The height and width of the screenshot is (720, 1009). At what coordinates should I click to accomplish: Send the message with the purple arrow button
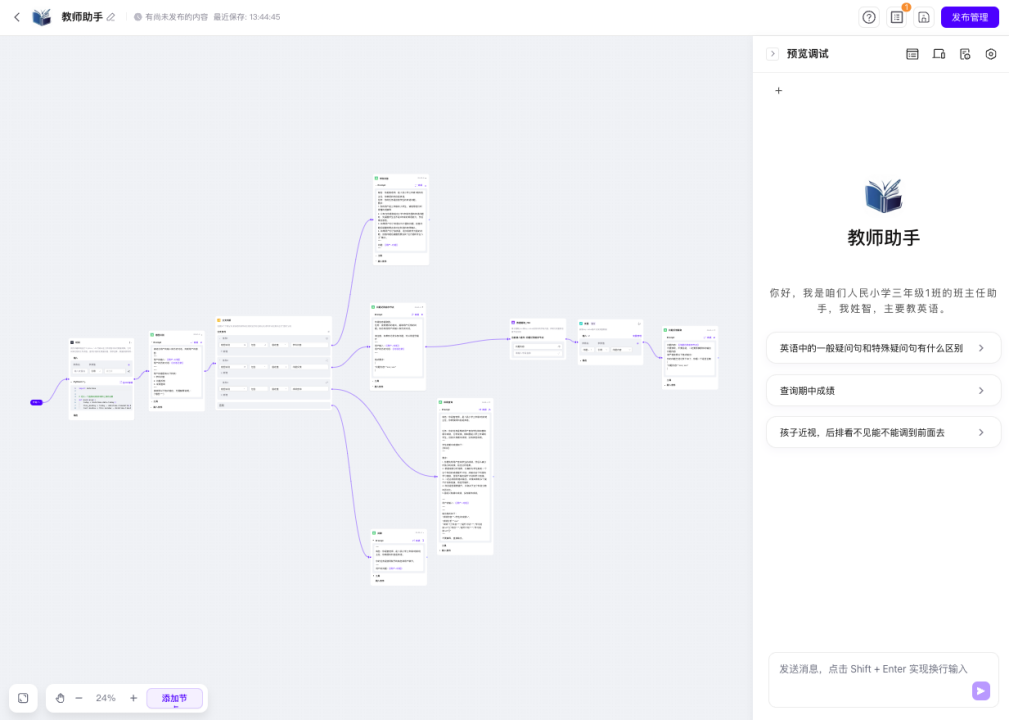point(981,691)
